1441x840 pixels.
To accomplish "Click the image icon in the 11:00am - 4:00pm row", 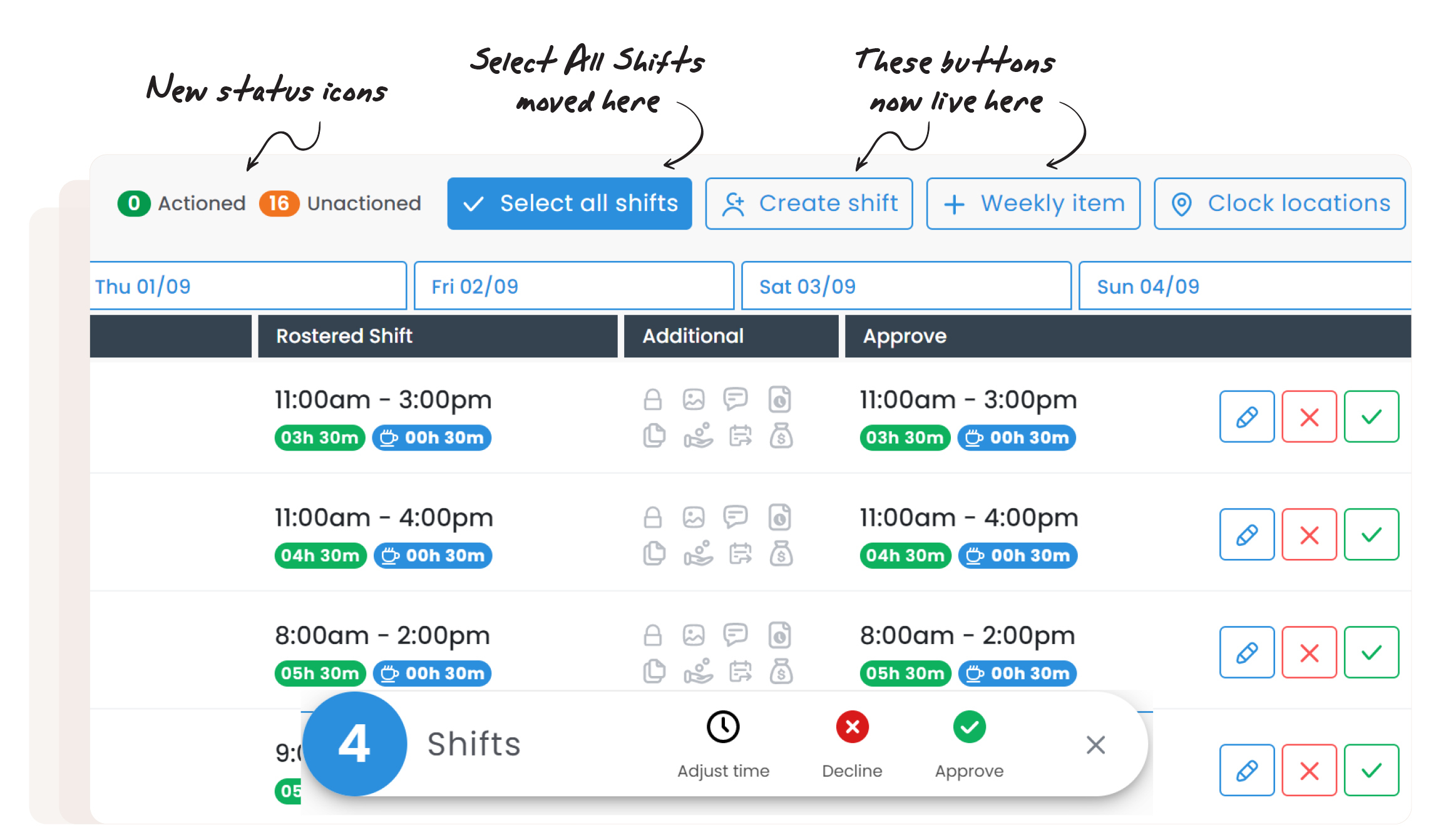I will click(x=694, y=518).
